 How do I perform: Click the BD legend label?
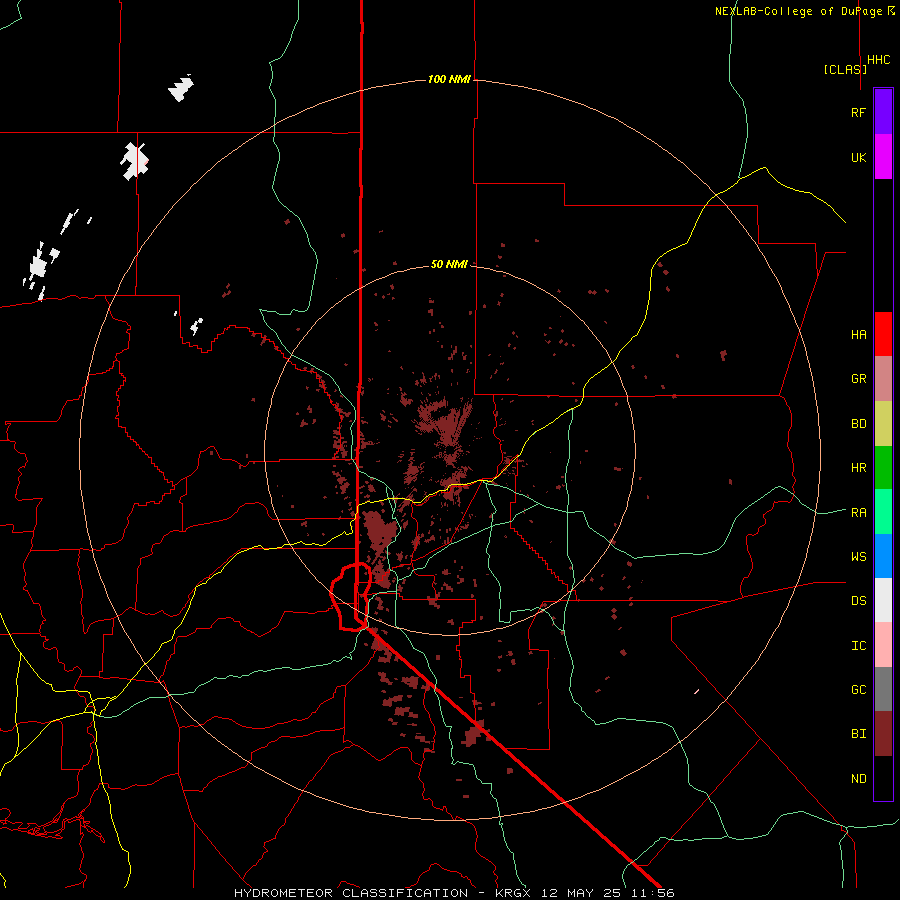pyautogui.click(x=858, y=424)
